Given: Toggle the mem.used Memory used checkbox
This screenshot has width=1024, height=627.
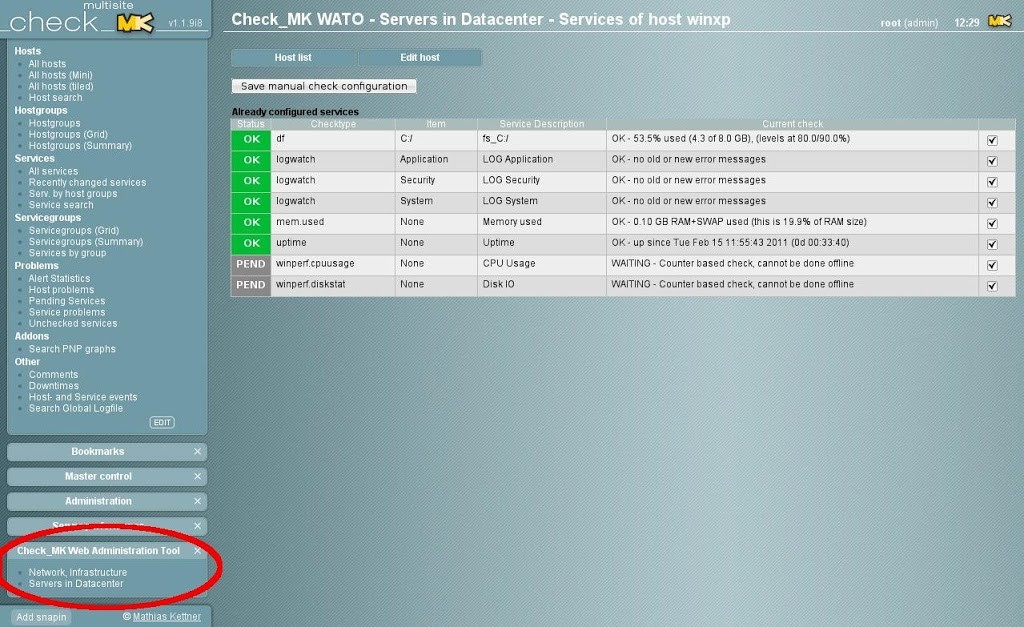Looking at the screenshot, I should tap(992, 223).
